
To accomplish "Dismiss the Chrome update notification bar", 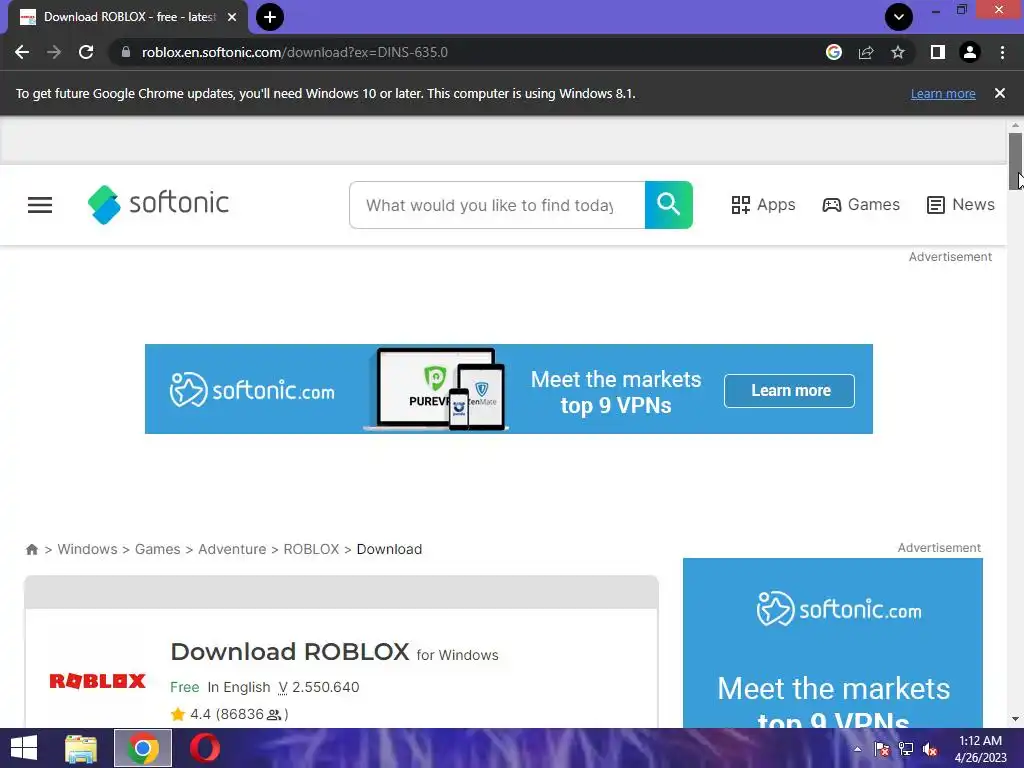I will pos(1000,93).
